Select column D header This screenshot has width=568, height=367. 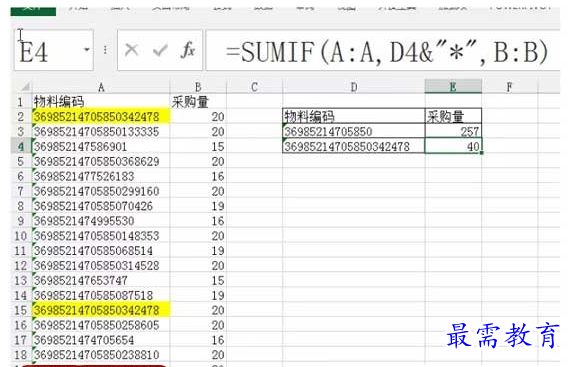(x=354, y=87)
